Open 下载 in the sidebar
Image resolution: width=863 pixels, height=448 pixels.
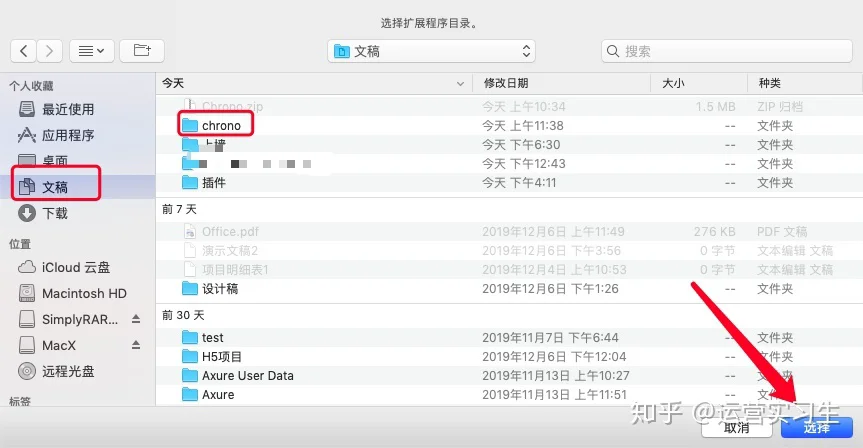(x=43, y=213)
